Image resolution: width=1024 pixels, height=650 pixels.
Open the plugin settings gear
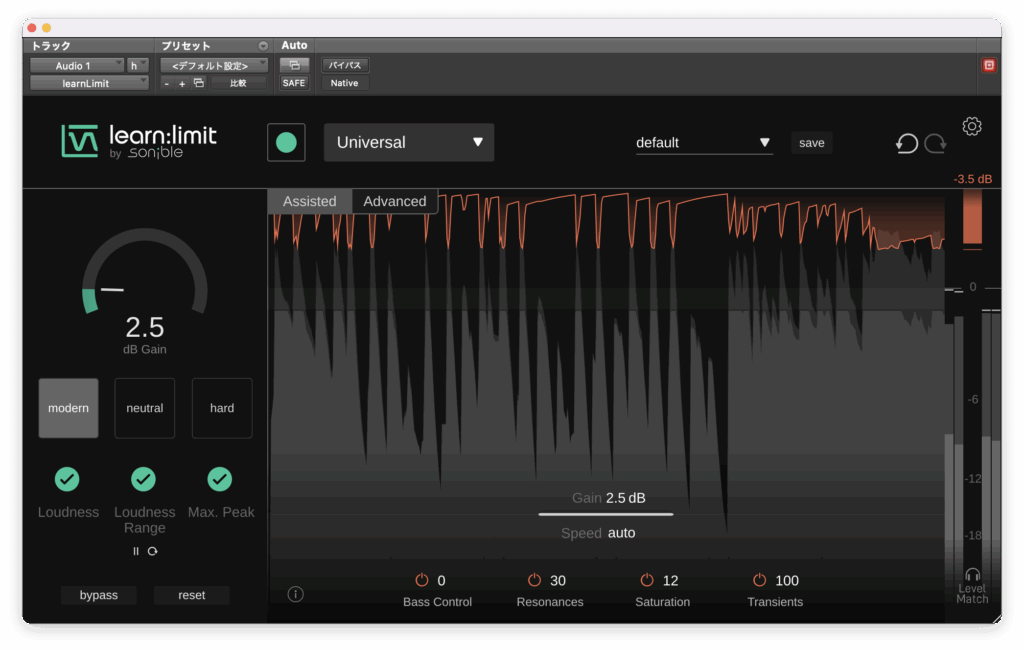(x=972, y=126)
